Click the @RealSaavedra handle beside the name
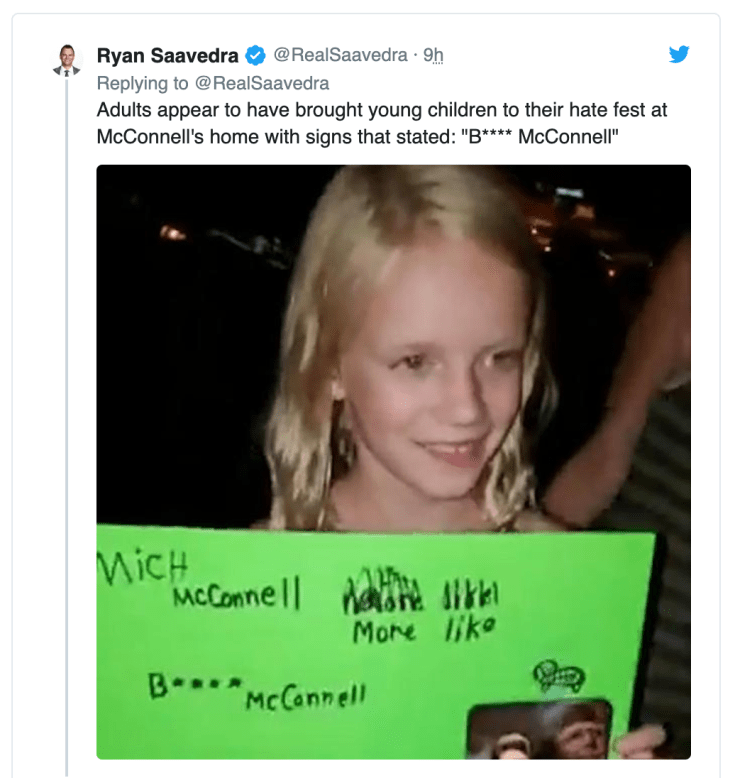Screen dimensions: 735x778 click(340, 56)
